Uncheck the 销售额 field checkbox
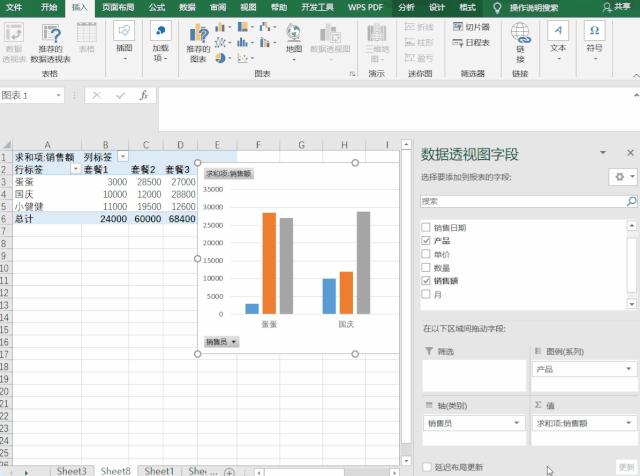The image size is (640, 476). point(426,281)
